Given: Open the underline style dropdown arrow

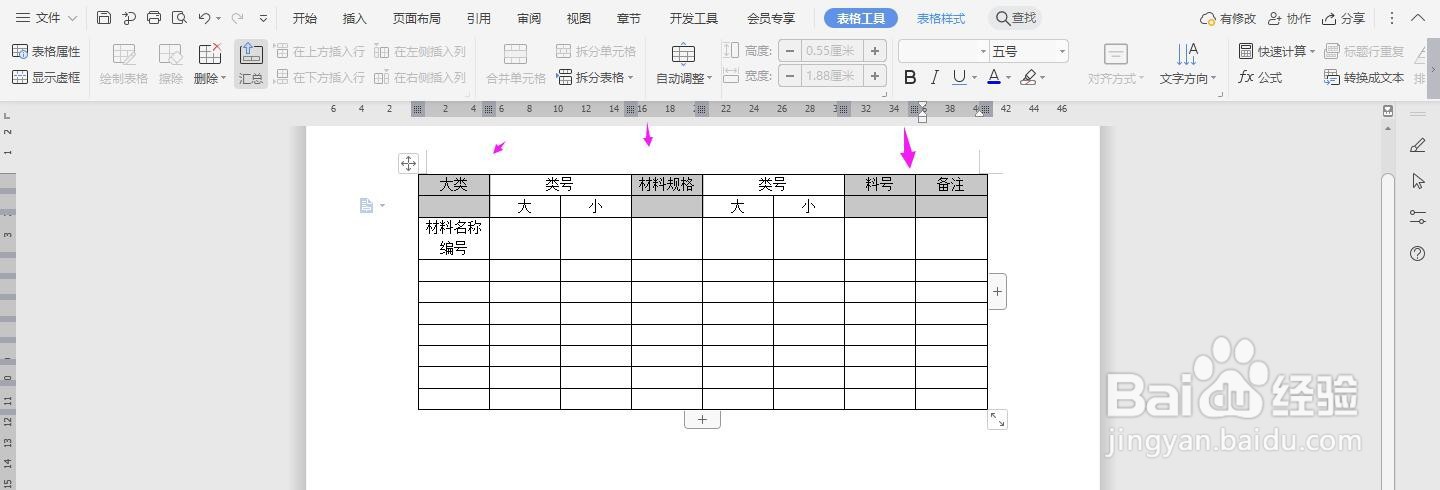Looking at the screenshot, I should (x=974, y=78).
